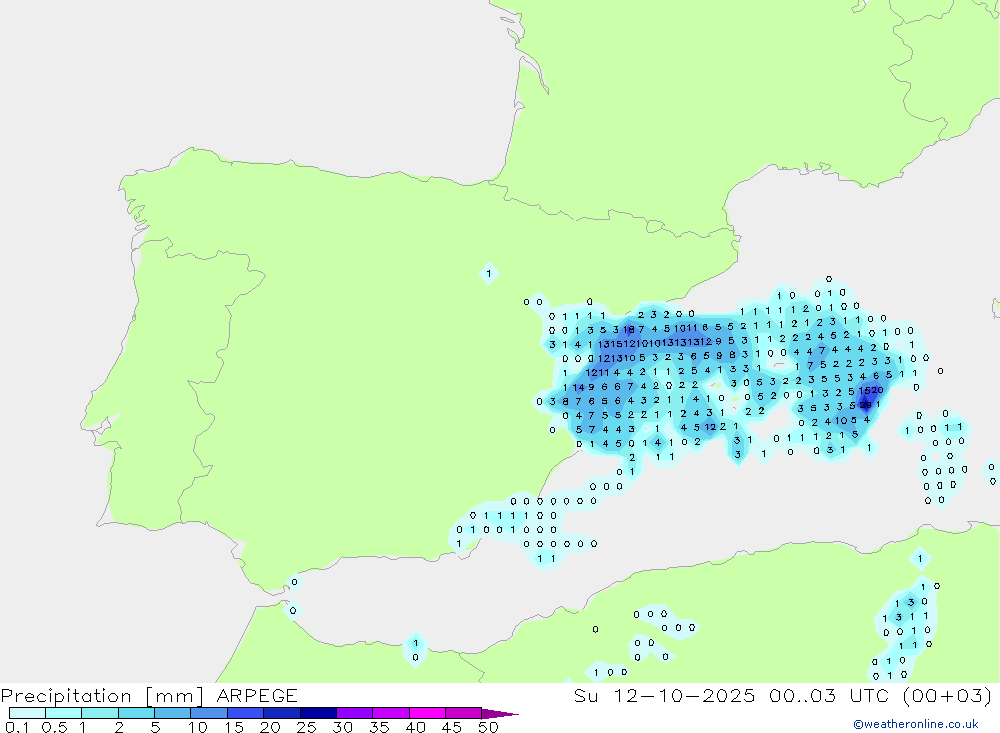1000x733 pixels.
Task: Choose the 25–30 mm navy legend swatch
Action: (318, 713)
